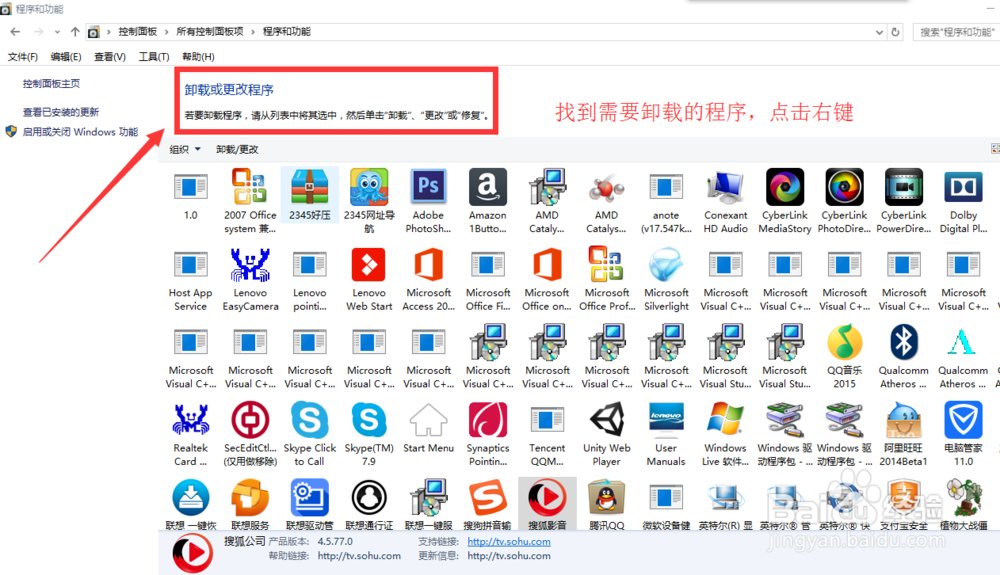Open 查看已安装的更新 link
1000x575 pixels.
(61, 112)
